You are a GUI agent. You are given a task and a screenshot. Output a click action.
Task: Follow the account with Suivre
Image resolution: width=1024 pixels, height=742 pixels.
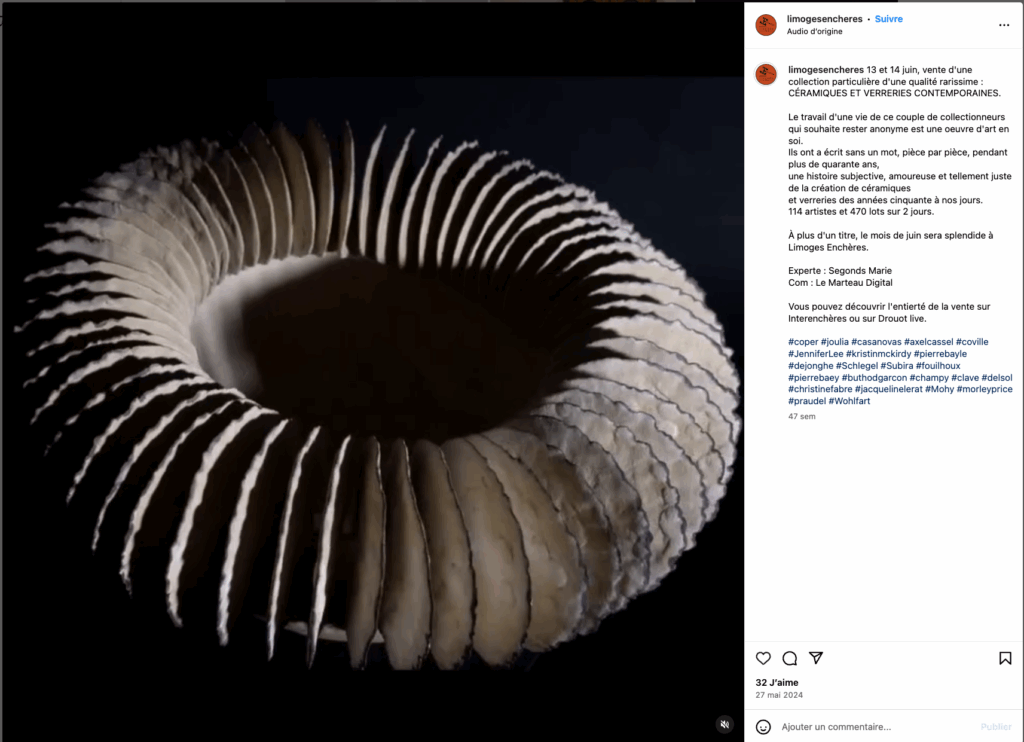point(888,19)
